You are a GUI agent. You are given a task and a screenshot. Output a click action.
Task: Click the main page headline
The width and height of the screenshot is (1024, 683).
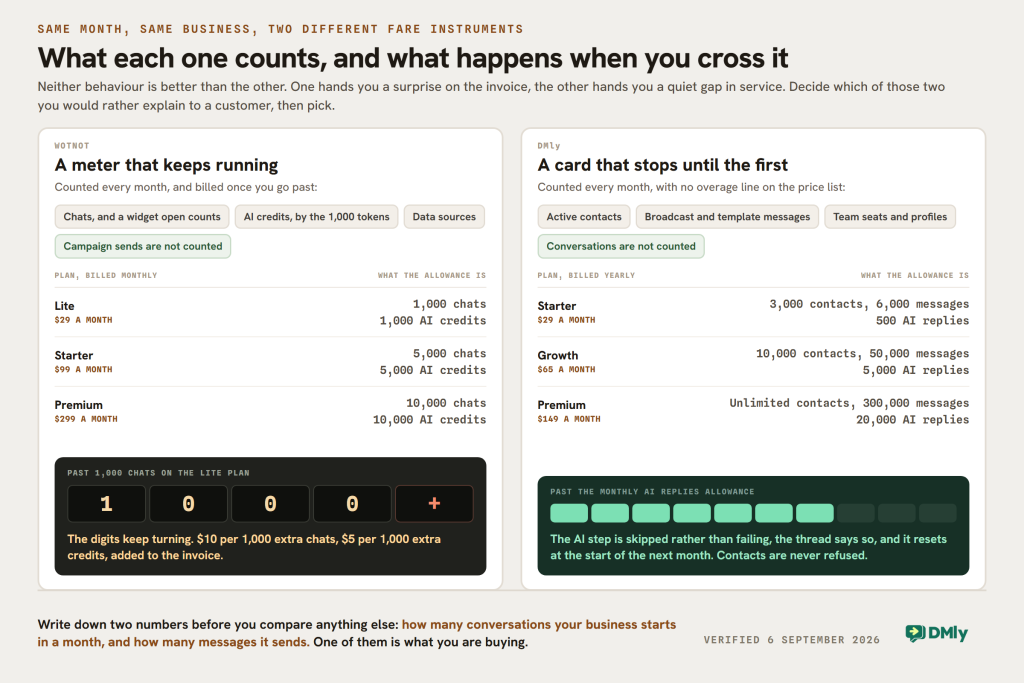pos(413,58)
